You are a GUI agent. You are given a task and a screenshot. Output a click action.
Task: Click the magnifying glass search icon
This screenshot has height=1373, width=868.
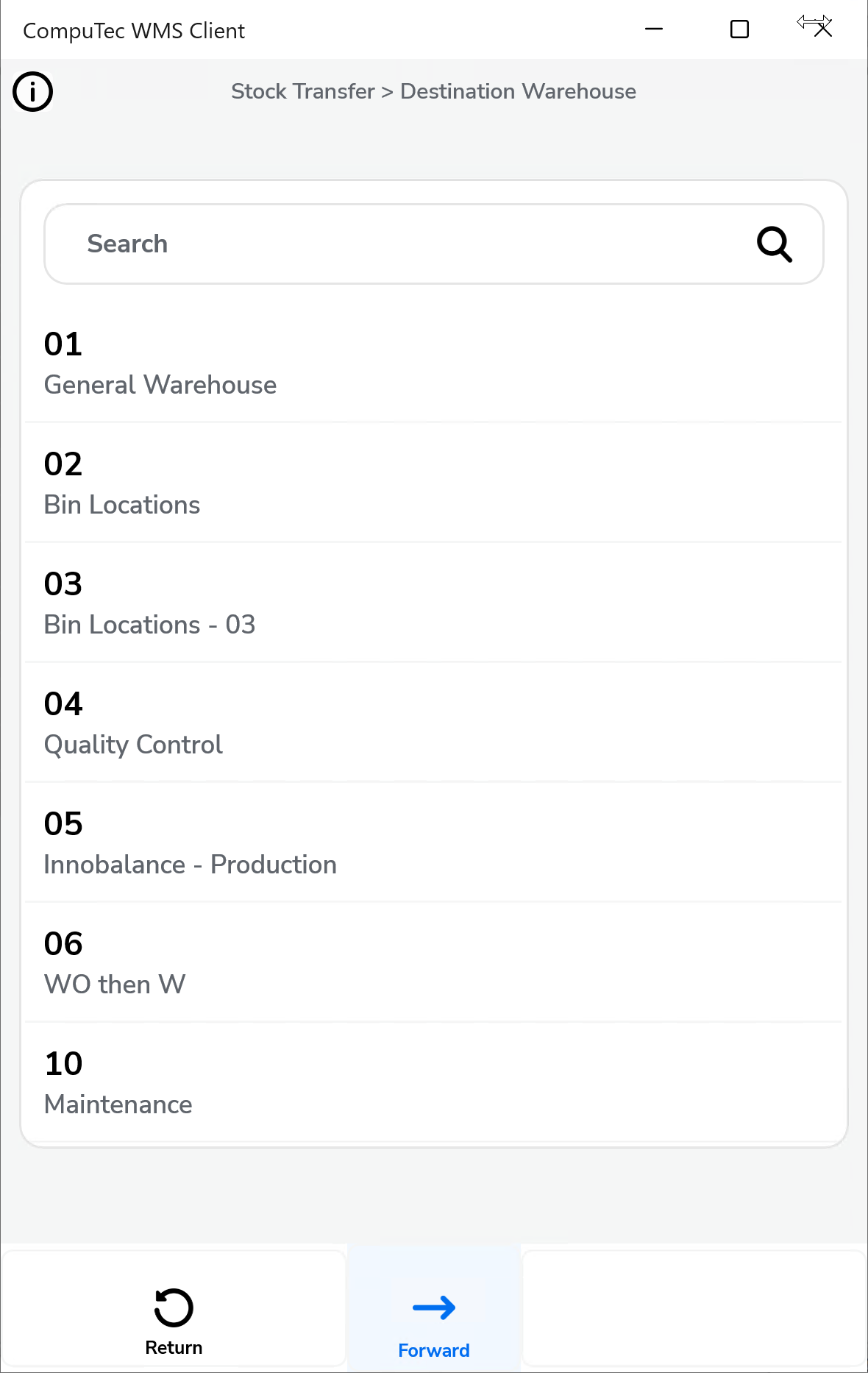(774, 244)
